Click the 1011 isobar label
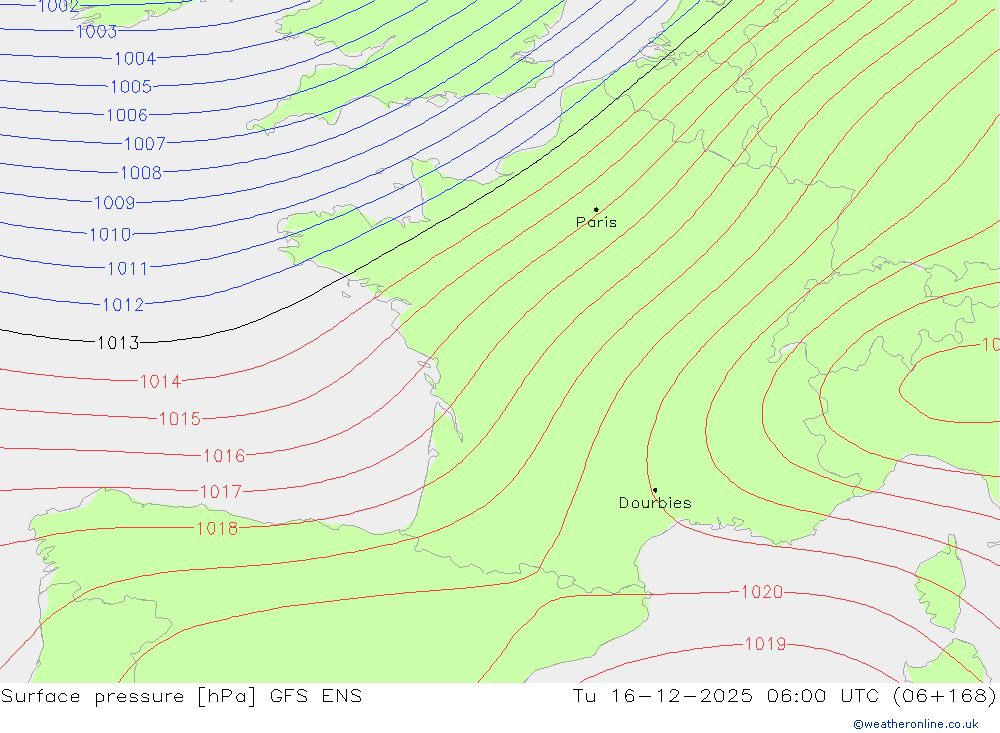 (x=128, y=269)
